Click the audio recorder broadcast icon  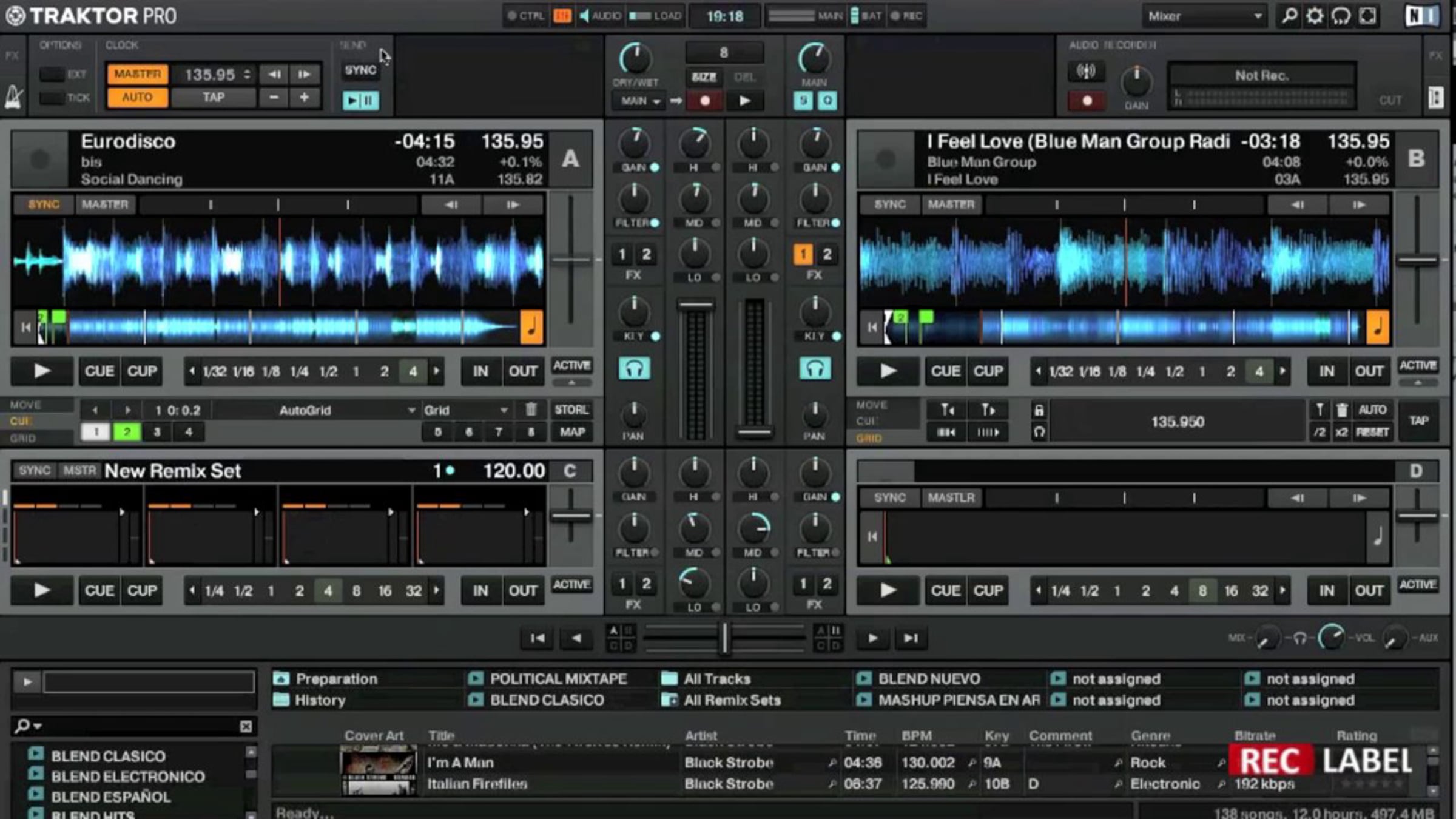click(1086, 72)
